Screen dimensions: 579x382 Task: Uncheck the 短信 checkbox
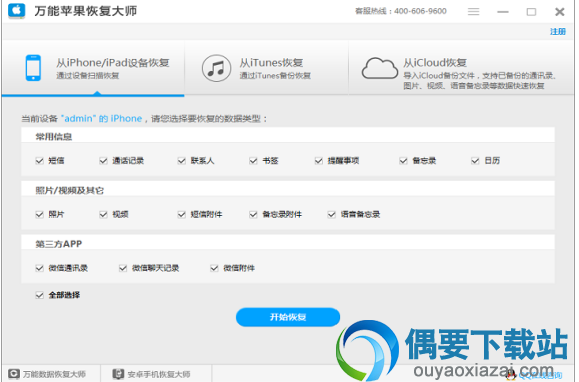click(x=40, y=161)
